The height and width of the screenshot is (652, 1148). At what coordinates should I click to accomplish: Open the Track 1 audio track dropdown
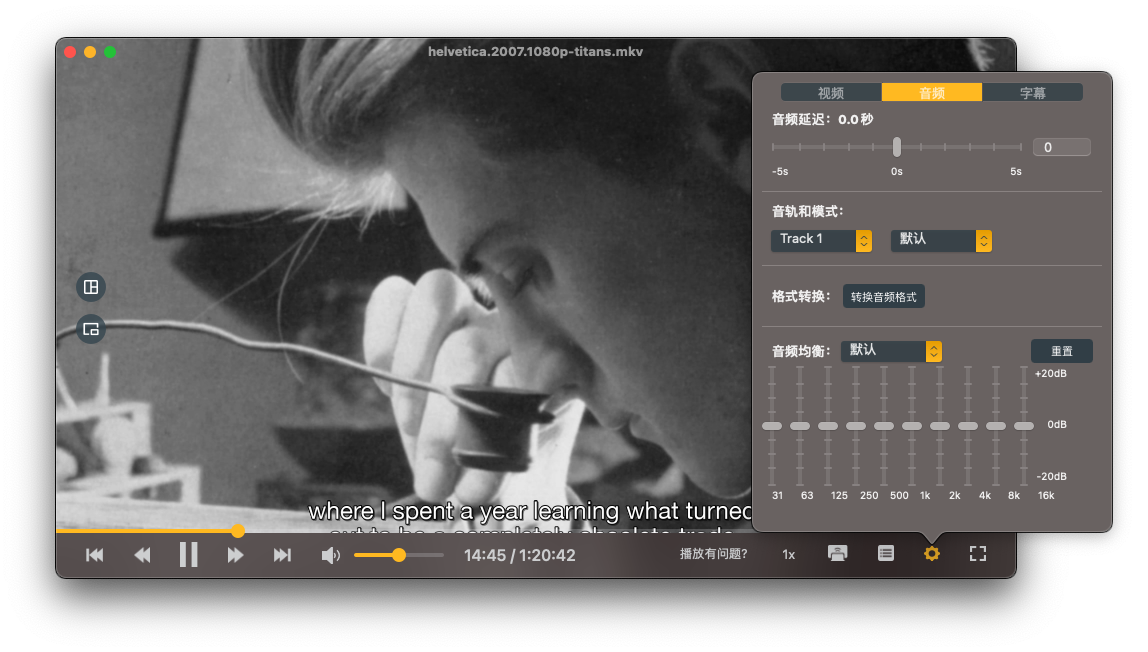pyautogui.click(x=821, y=240)
